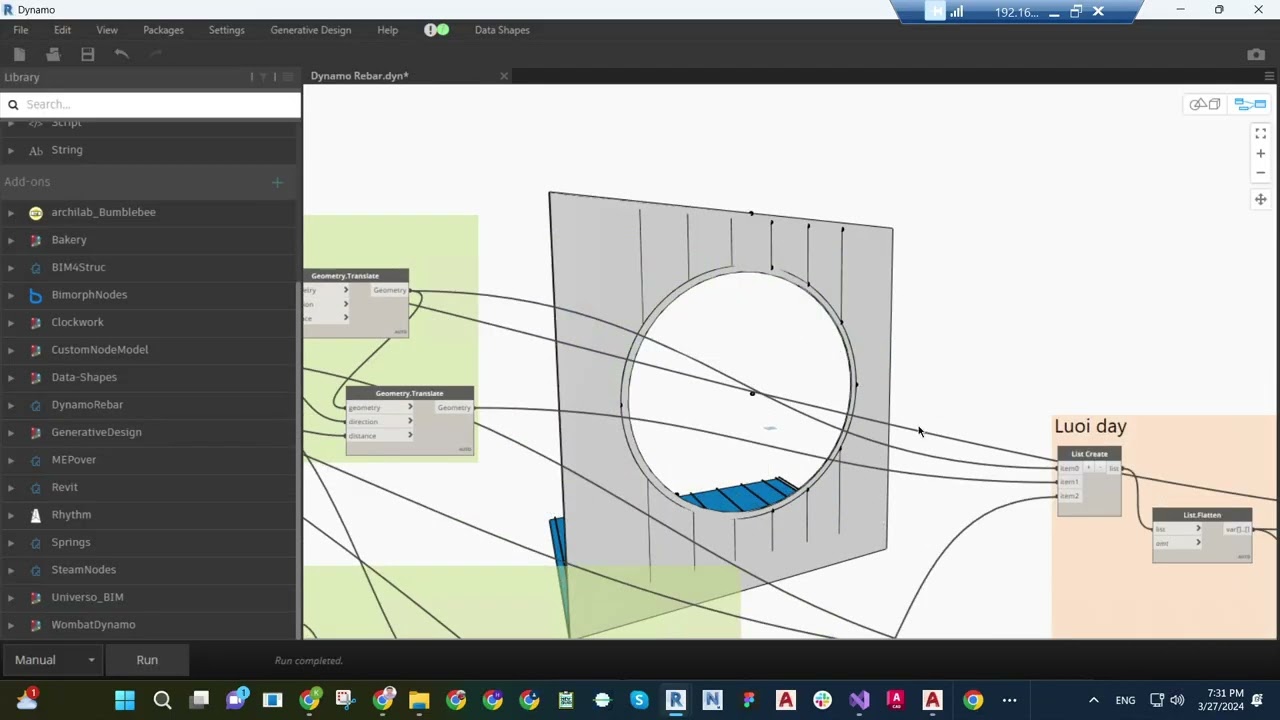Undo the last action via toolbar arrow

tap(122, 54)
